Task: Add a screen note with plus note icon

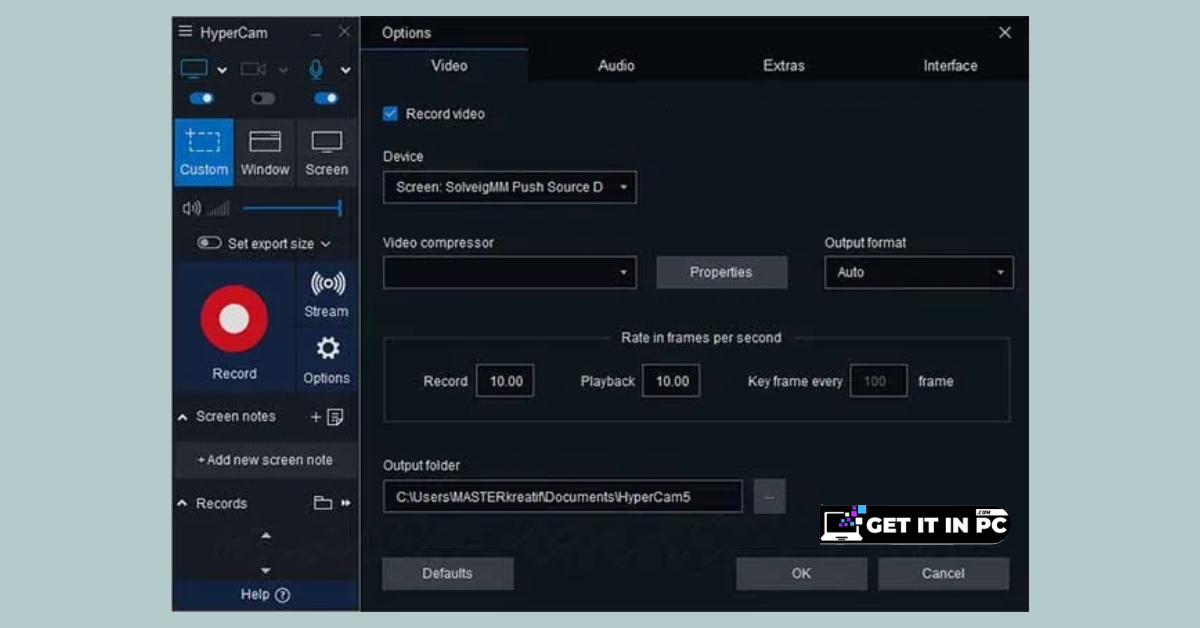Action: point(327,417)
